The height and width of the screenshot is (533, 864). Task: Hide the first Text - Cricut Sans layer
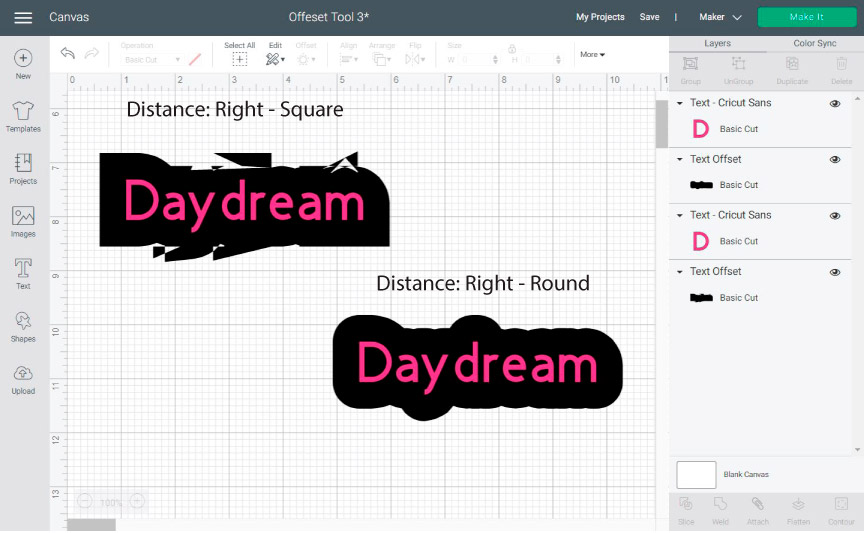tap(835, 103)
